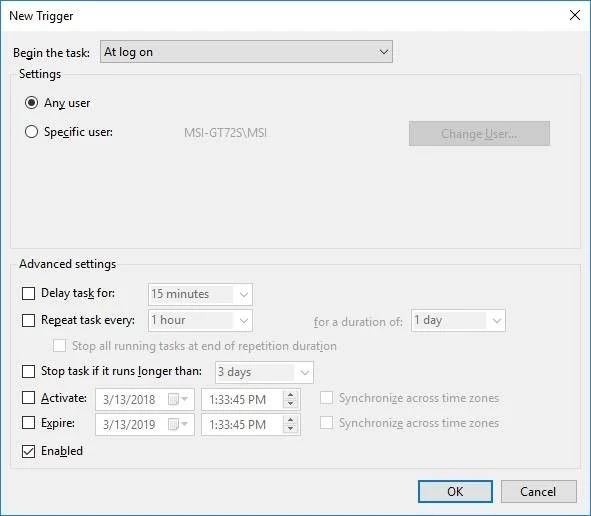This screenshot has width=591, height=516.
Task: Toggle Stop all running tasks checkbox
Action: click(59, 346)
